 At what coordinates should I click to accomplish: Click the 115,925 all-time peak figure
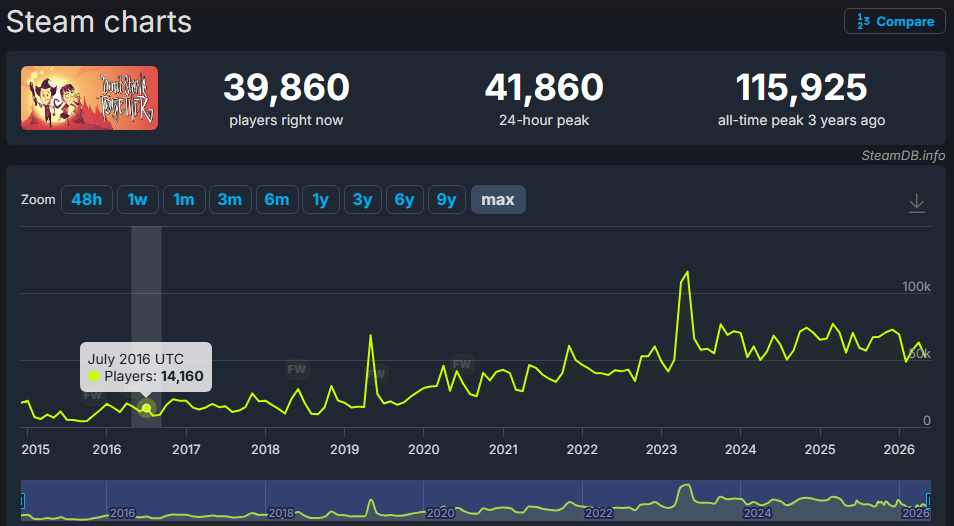pos(801,87)
